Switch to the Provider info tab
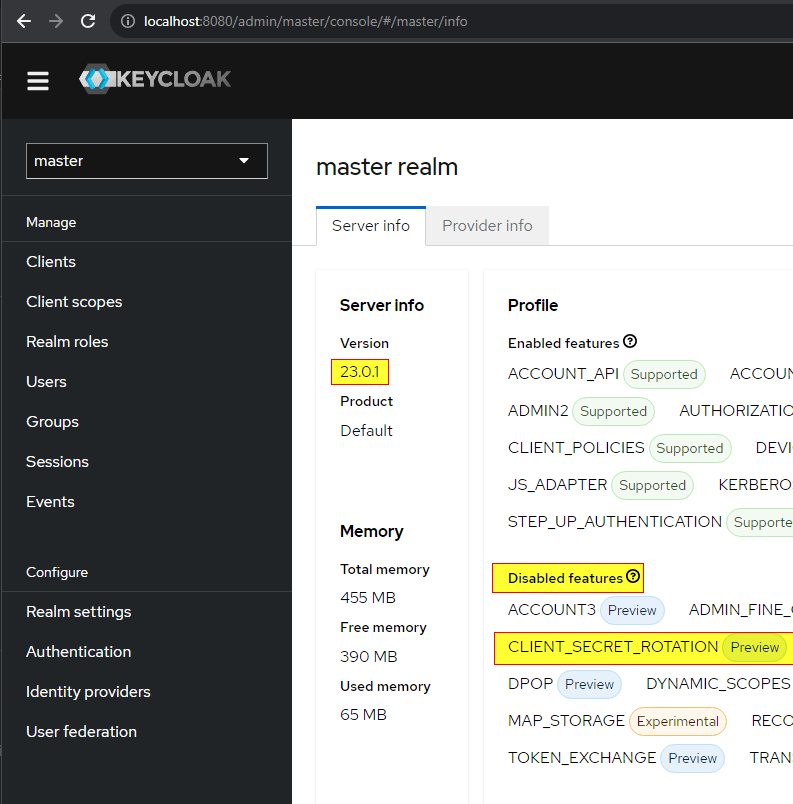 pos(487,225)
